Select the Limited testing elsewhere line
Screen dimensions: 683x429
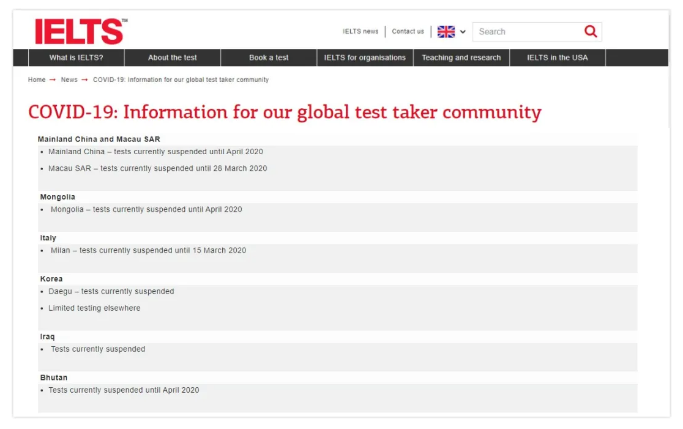[94, 308]
